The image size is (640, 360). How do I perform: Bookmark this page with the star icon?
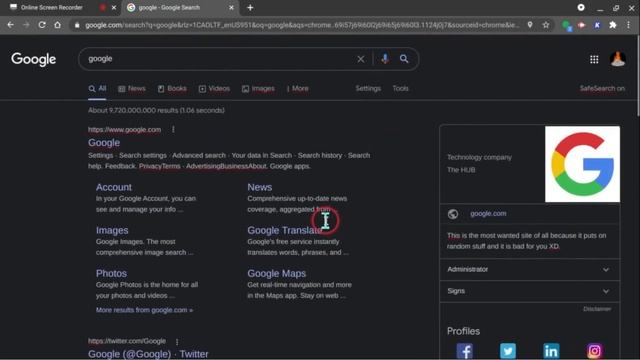[546, 25]
